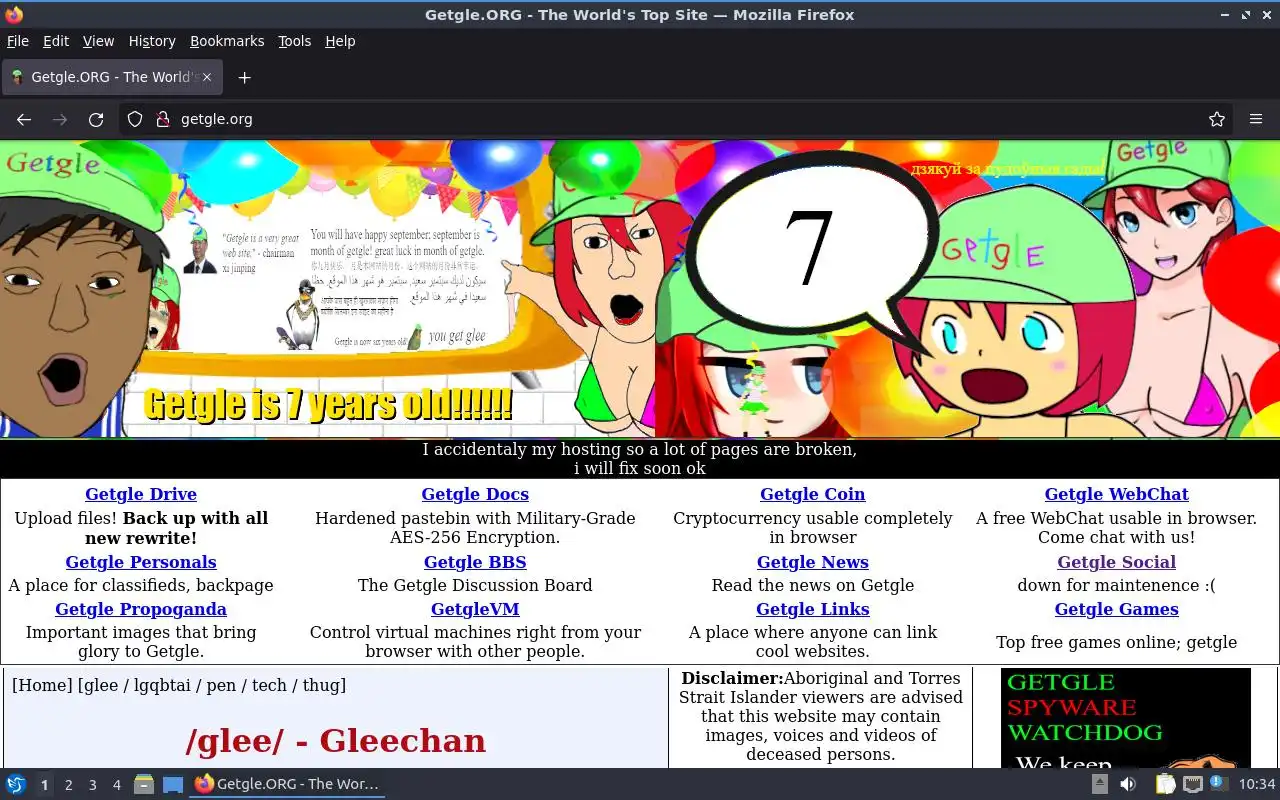Open a new tab with the plus button

coord(244,77)
